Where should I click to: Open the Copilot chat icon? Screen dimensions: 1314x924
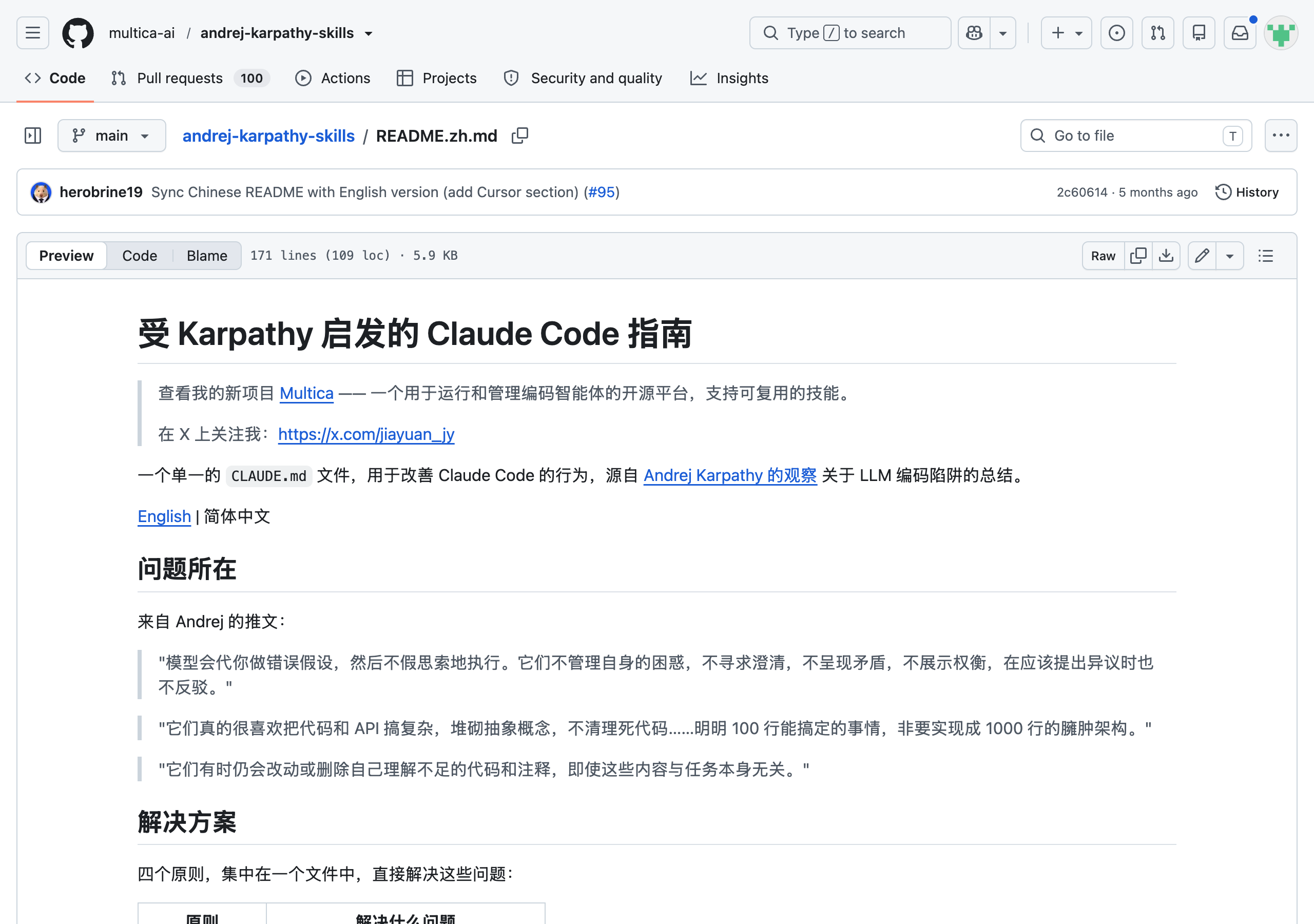974,33
